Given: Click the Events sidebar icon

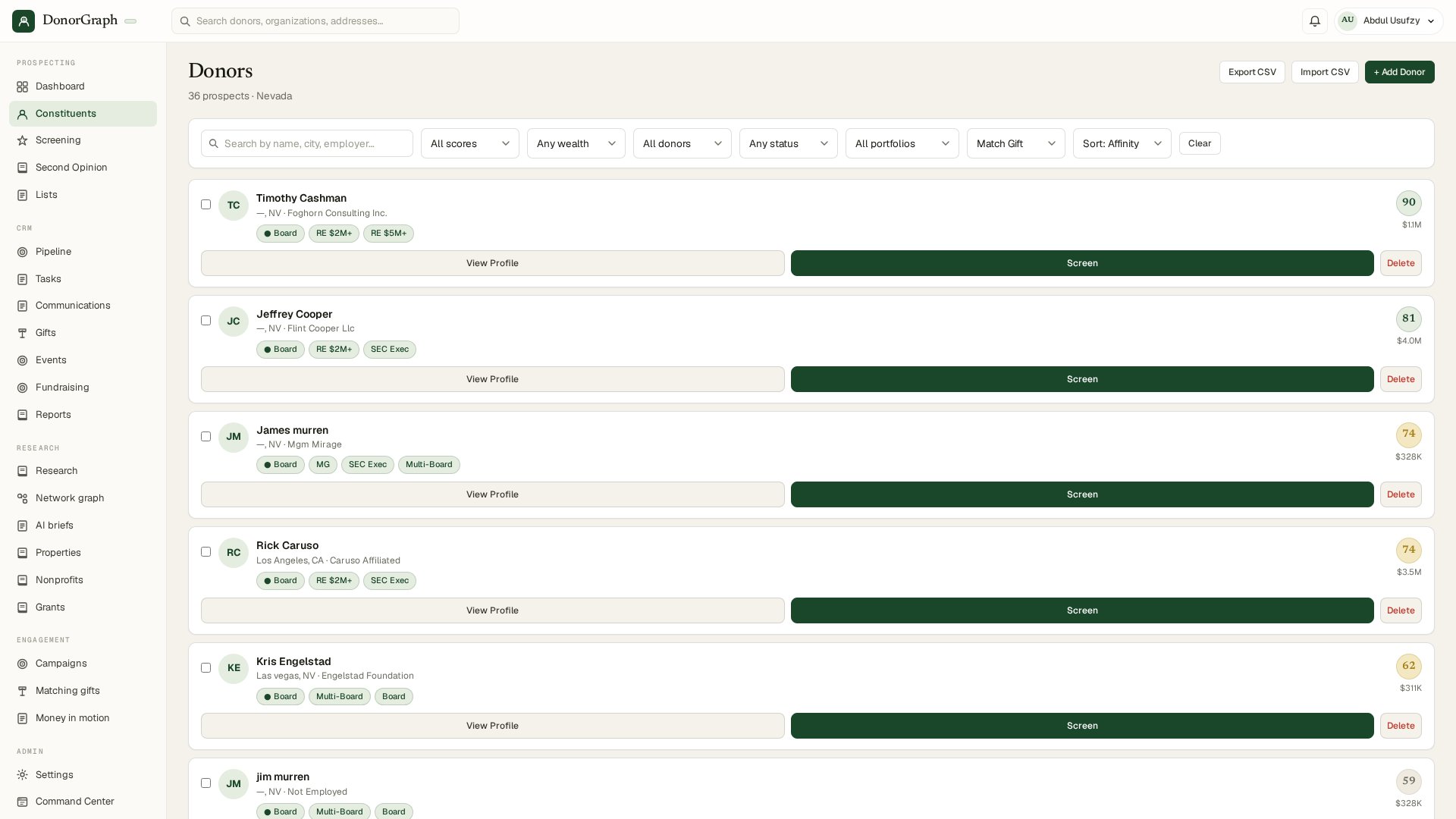Looking at the screenshot, I should coord(23,360).
